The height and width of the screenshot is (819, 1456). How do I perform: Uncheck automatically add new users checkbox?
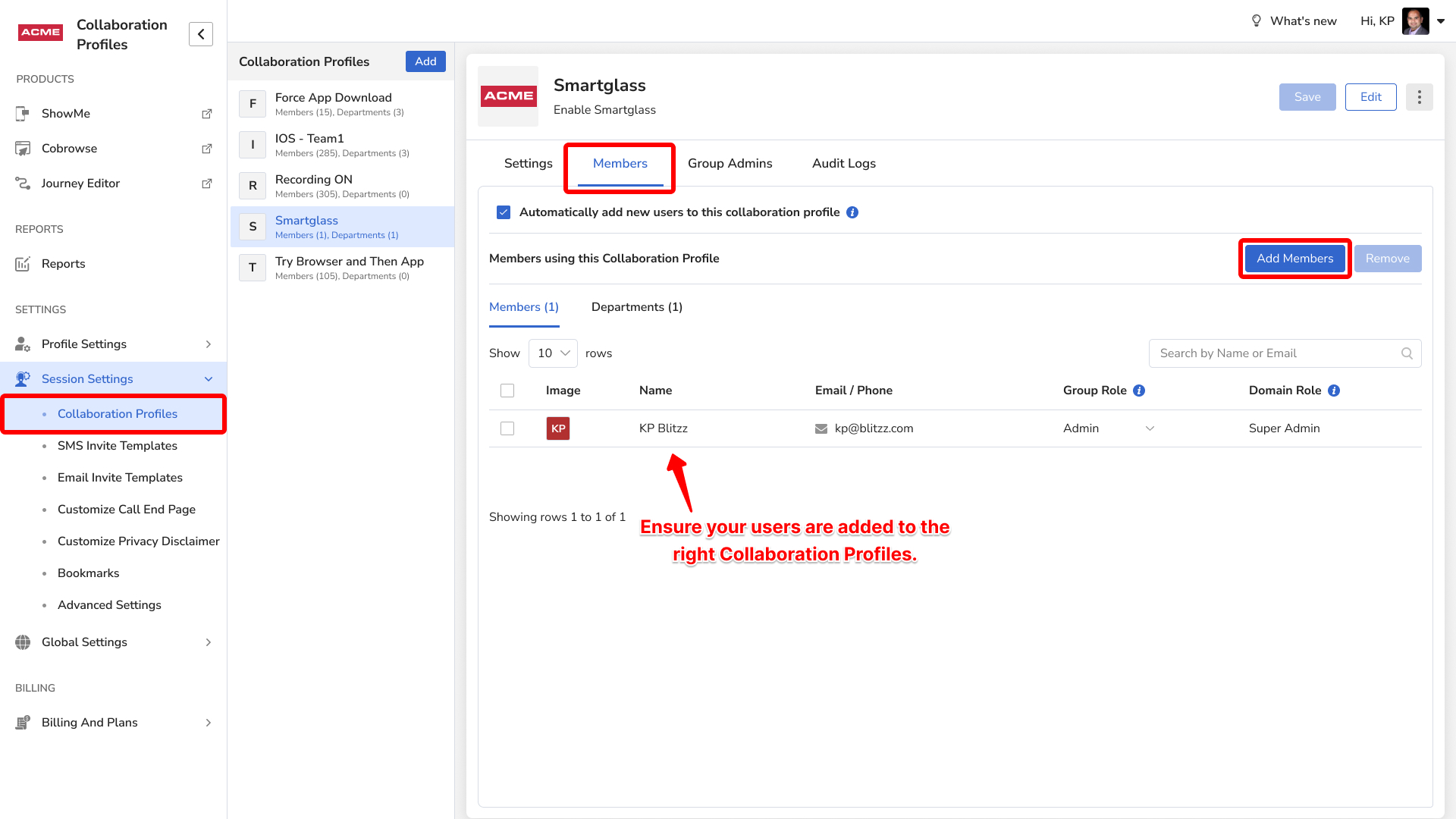pos(504,212)
